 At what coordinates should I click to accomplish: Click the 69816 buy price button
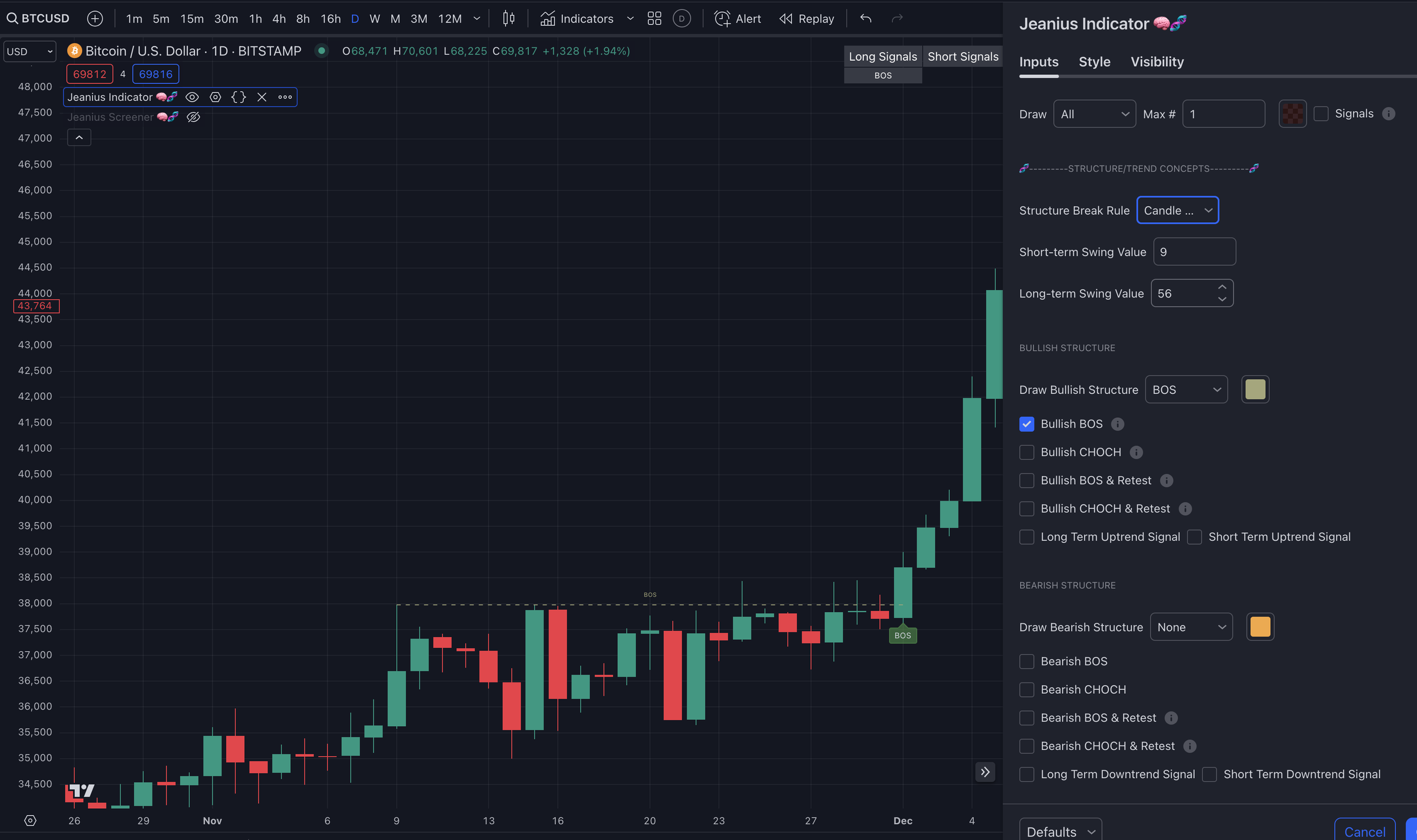[155, 74]
